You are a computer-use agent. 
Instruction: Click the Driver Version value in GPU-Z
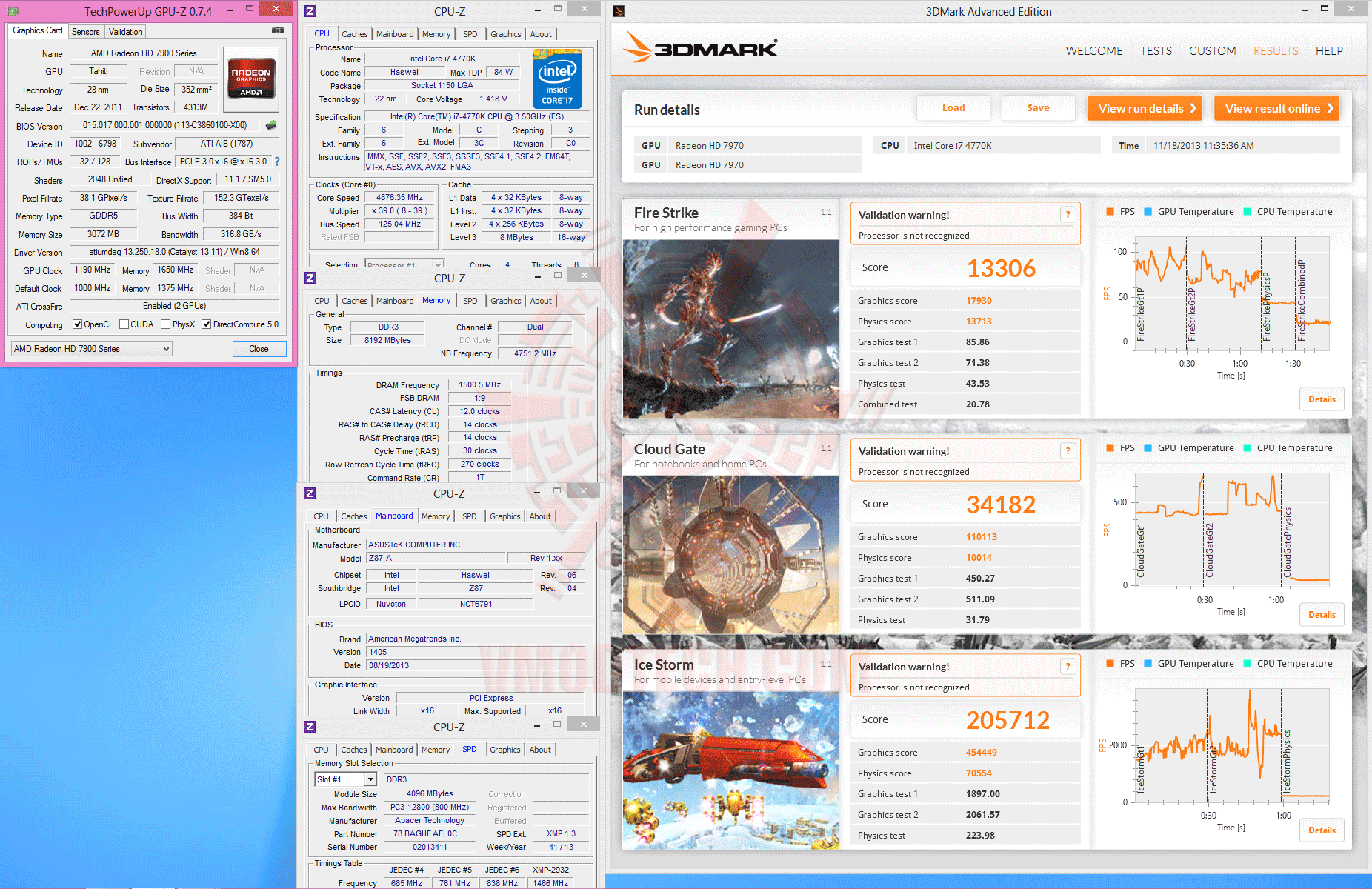[174, 252]
